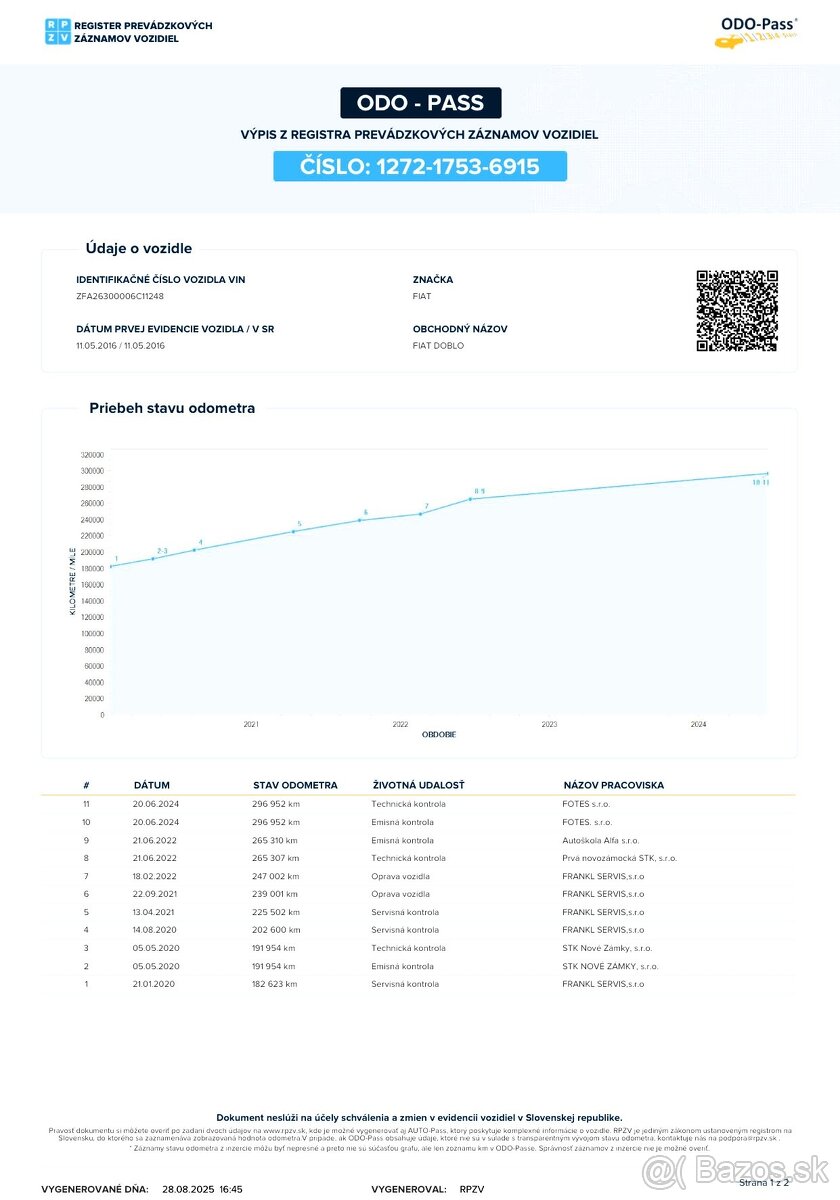Screen dimensions: 840x1200
Task: Click the vehicle QR code
Action: (x=737, y=311)
